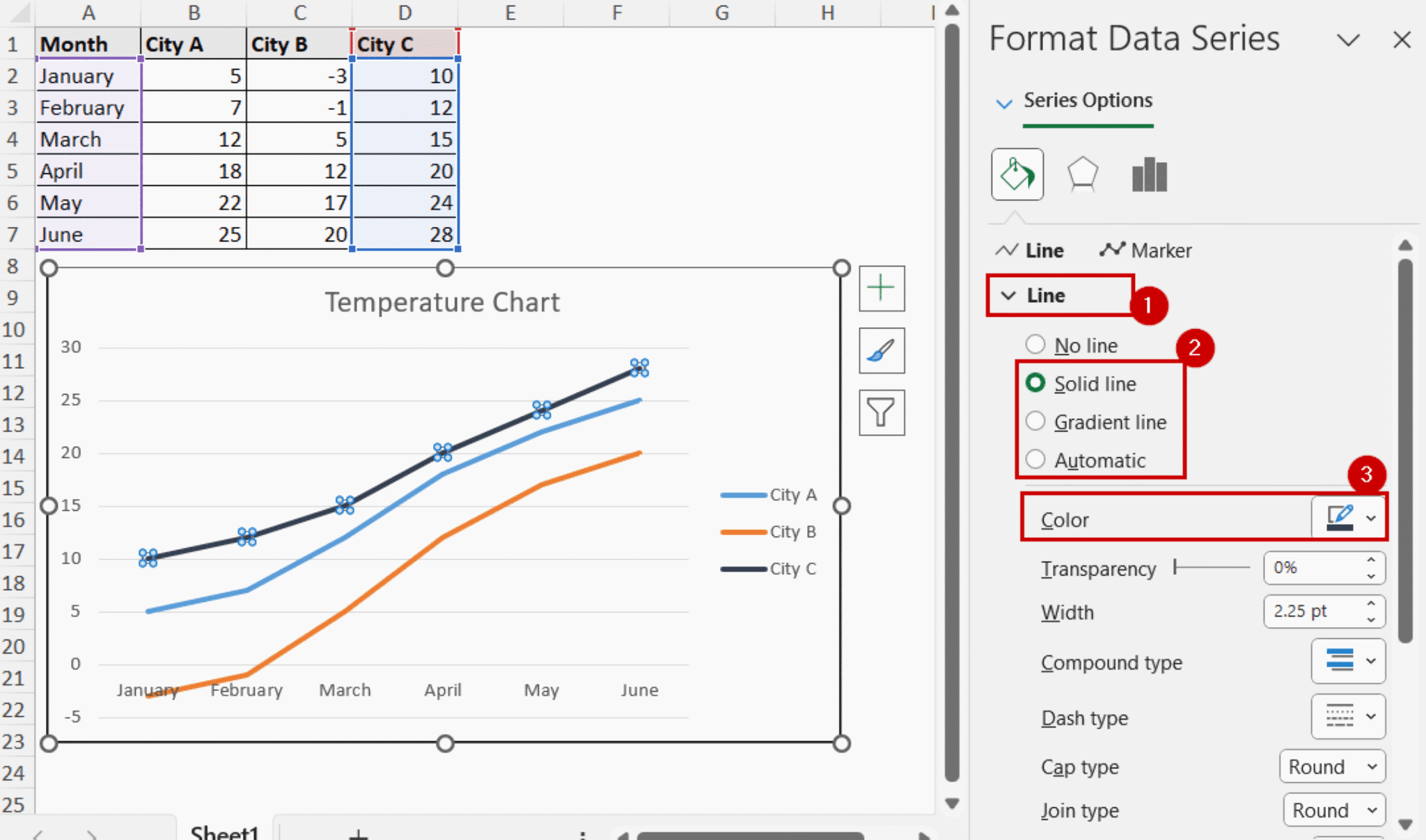Close the Format Data Series pane
Viewport: 1426px width, 840px height.
point(1401,40)
